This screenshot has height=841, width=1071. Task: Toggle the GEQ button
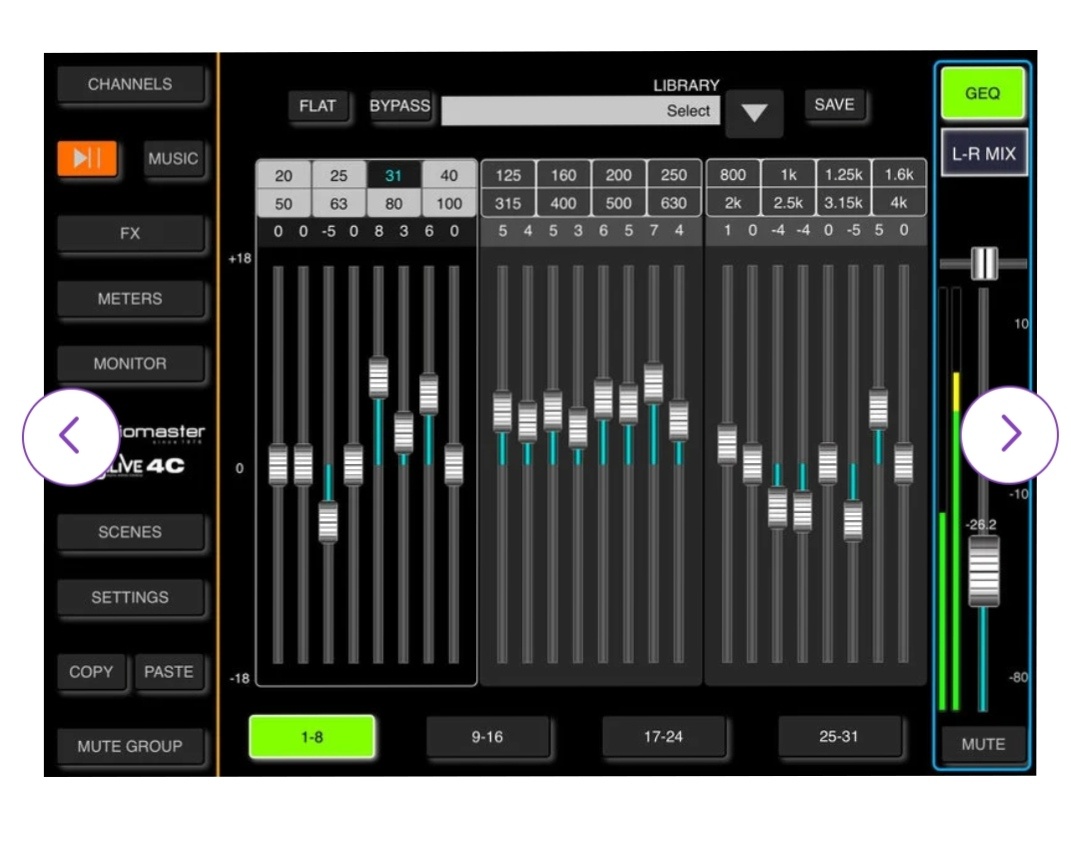982,93
